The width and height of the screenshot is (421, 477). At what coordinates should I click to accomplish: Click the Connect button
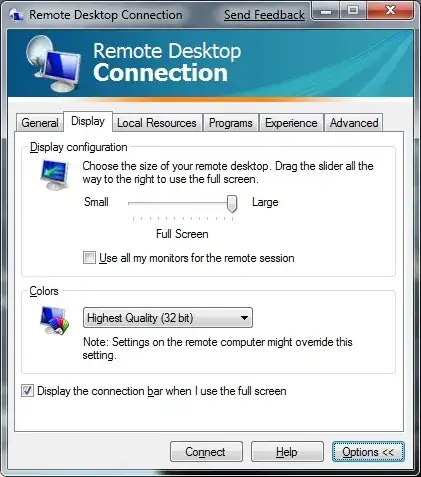tap(206, 452)
